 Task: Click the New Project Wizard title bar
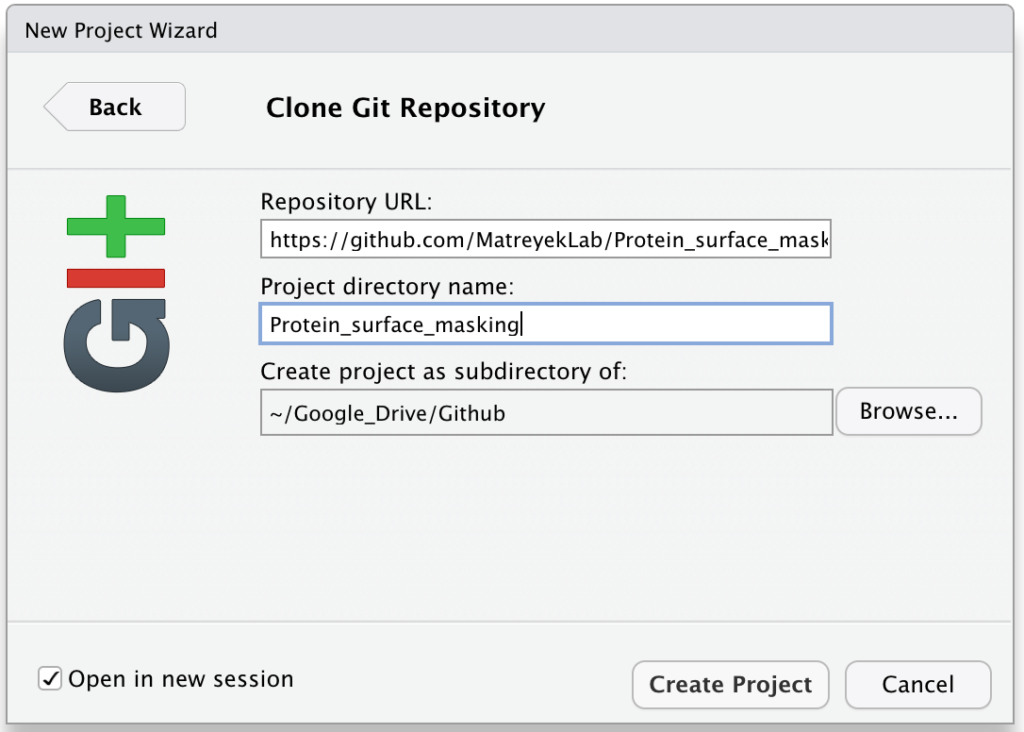pos(509,30)
